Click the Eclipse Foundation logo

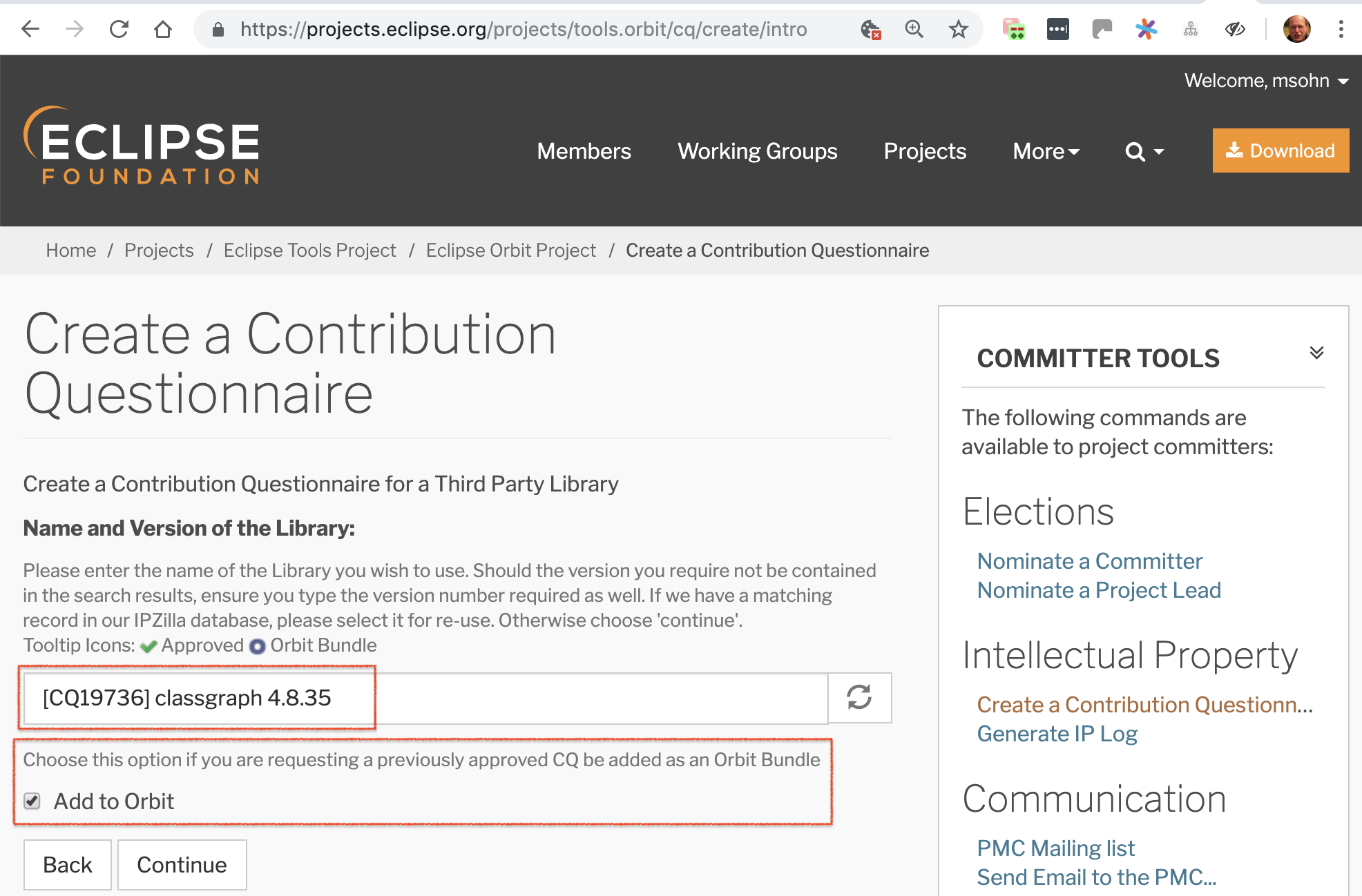[142, 146]
